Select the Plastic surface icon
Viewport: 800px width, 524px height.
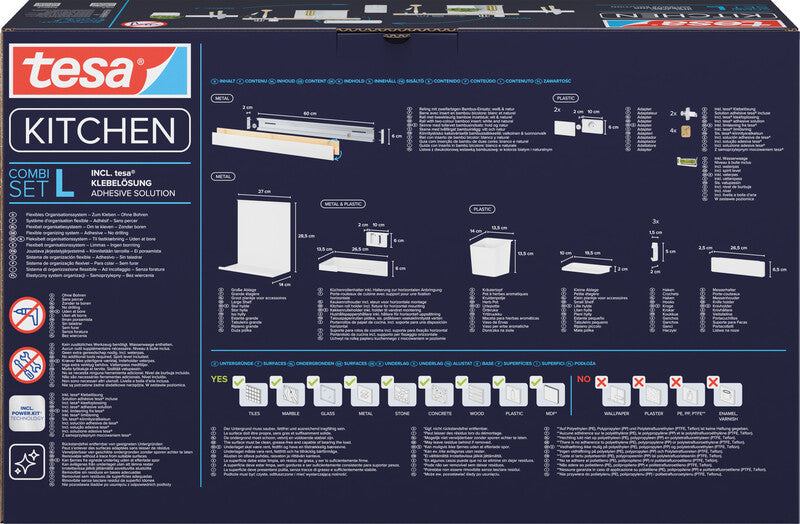514,395
